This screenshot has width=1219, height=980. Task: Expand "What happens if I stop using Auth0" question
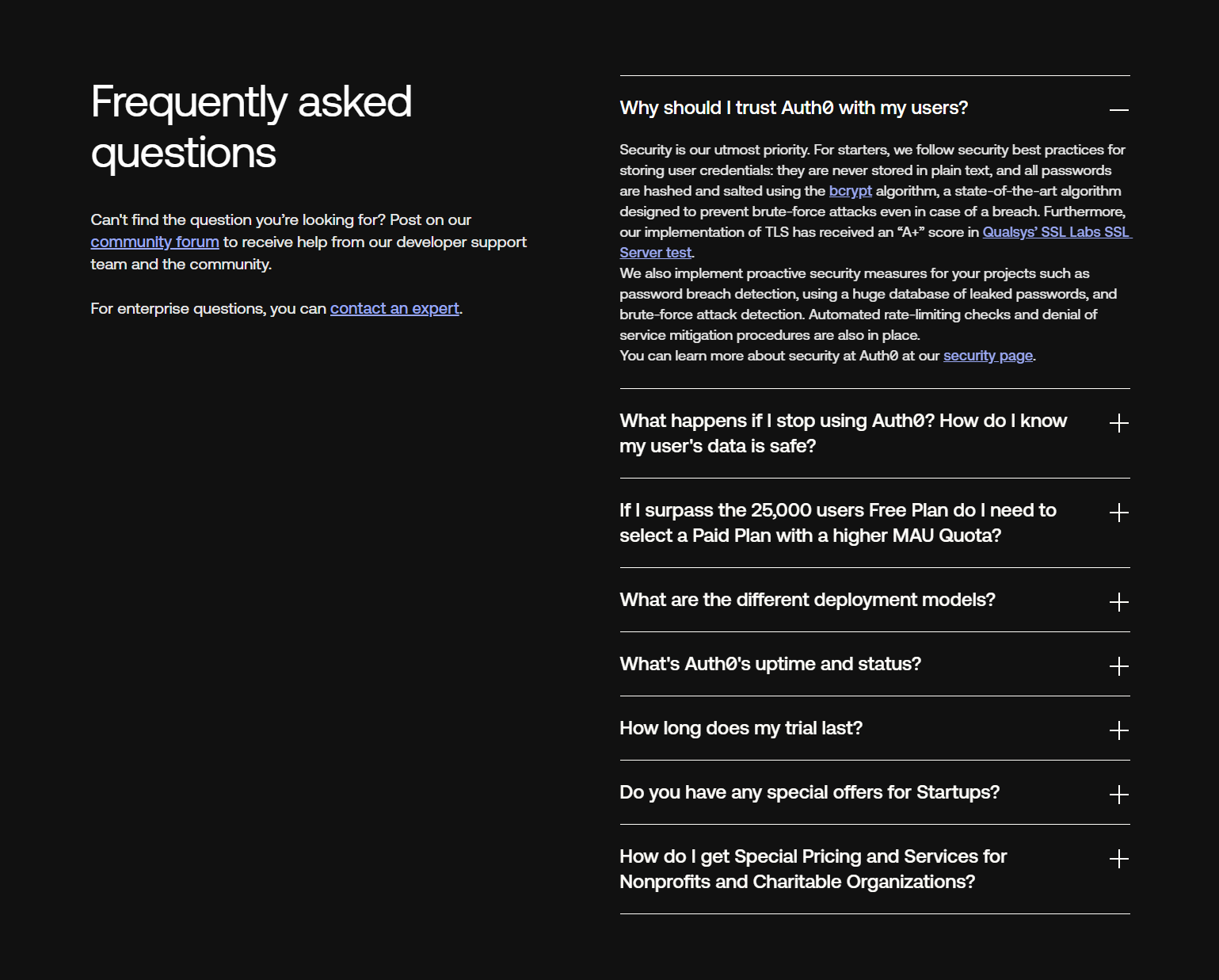coord(1119,424)
